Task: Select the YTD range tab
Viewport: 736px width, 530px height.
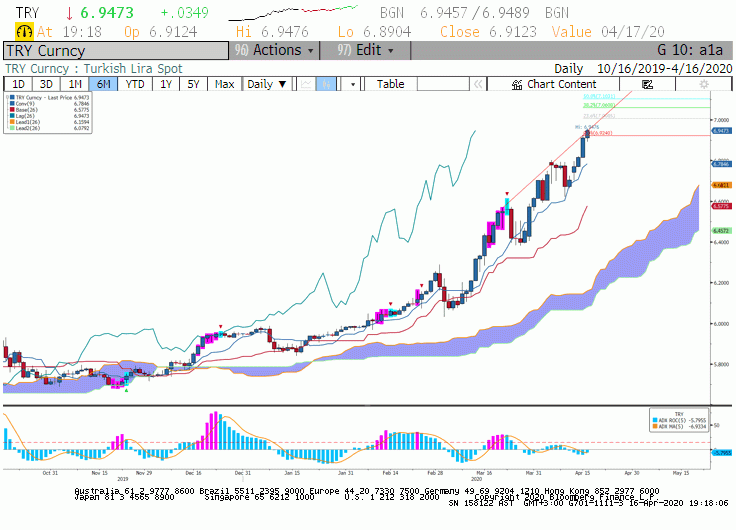Action: pyautogui.click(x=135, y=84)
